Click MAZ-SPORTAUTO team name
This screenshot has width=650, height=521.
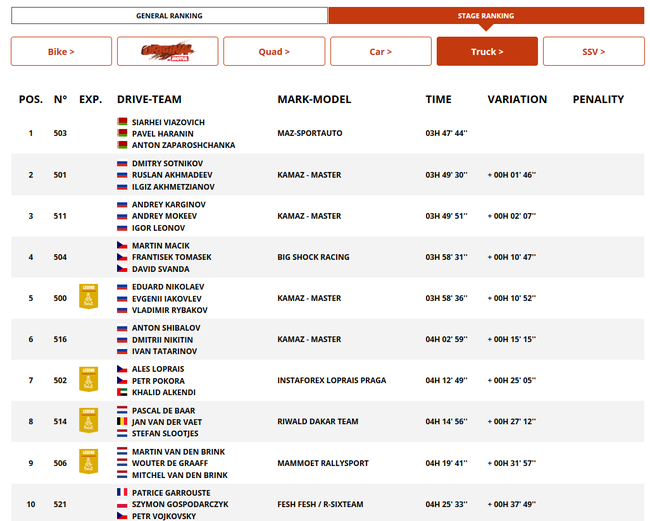point(310,133)
